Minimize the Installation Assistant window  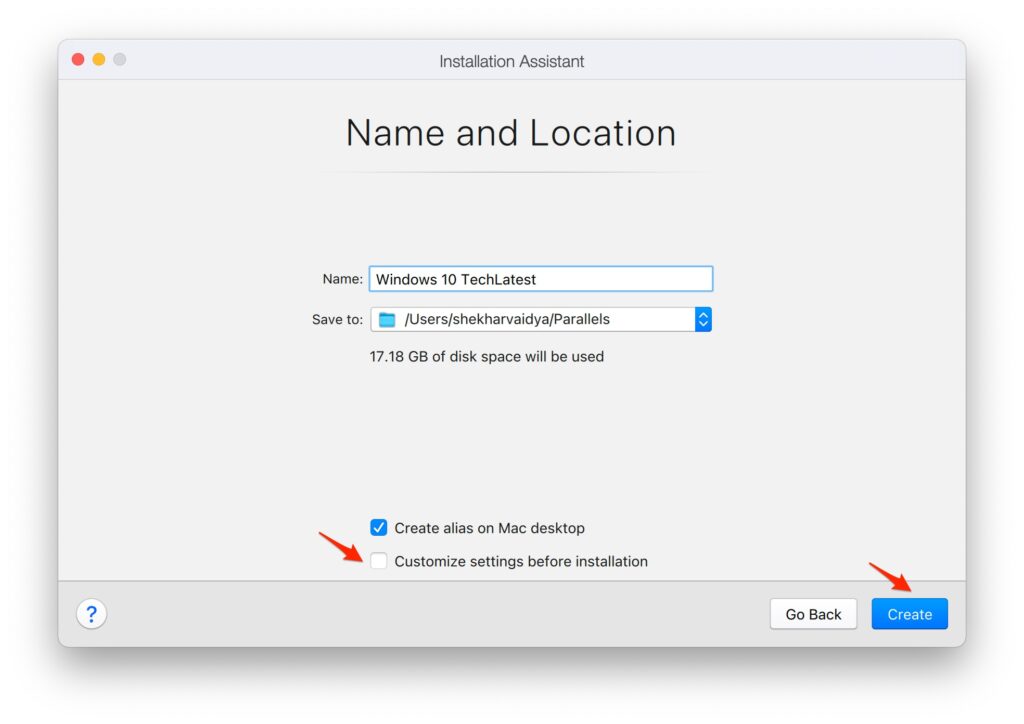(x=99, y=59)
